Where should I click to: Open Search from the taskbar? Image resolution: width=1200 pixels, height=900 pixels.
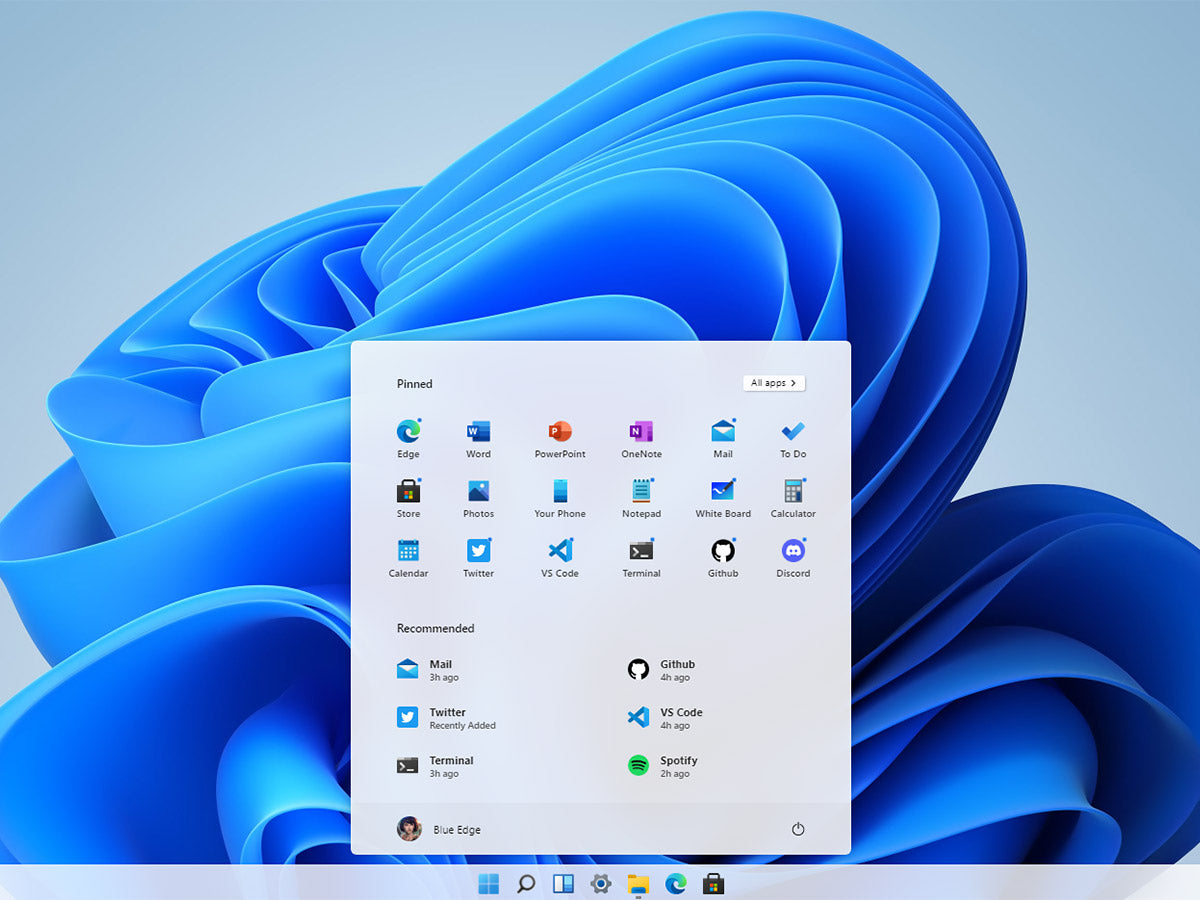pyautogui.click(x=526, y=883)
